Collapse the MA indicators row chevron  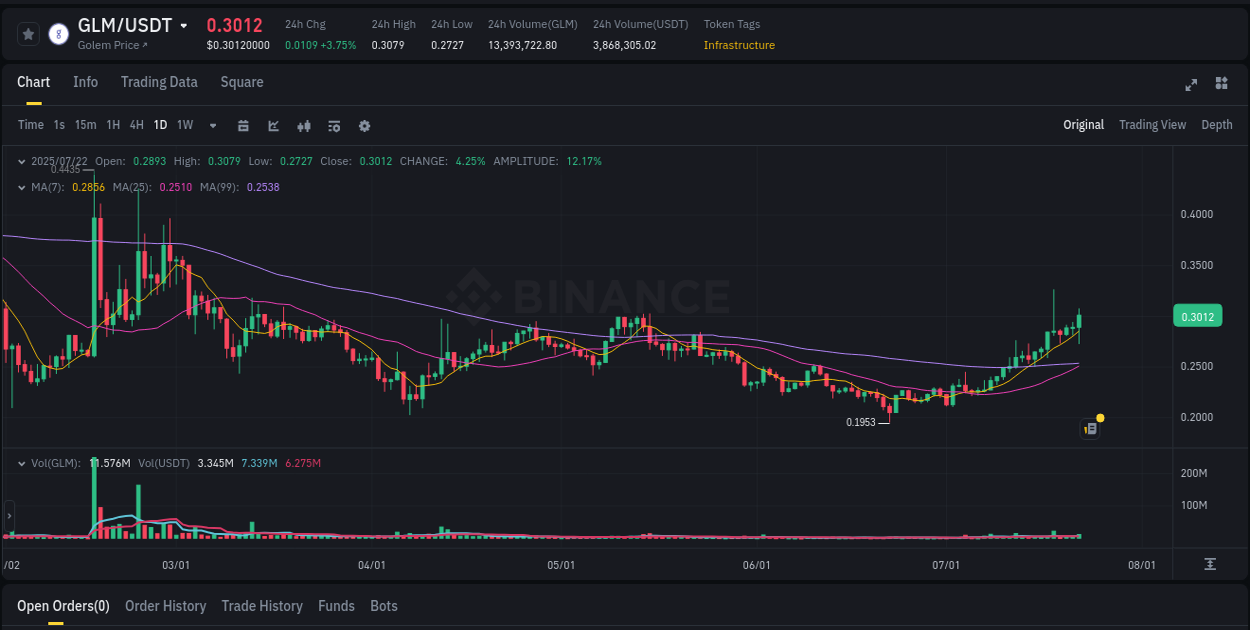[x=22, y=187]
